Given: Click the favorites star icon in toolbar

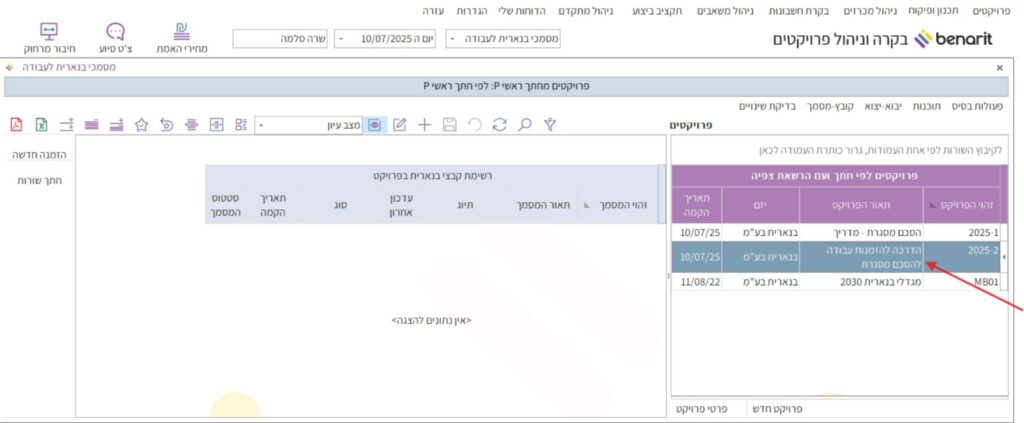Looking at the screenshot, I should (142, 125).
